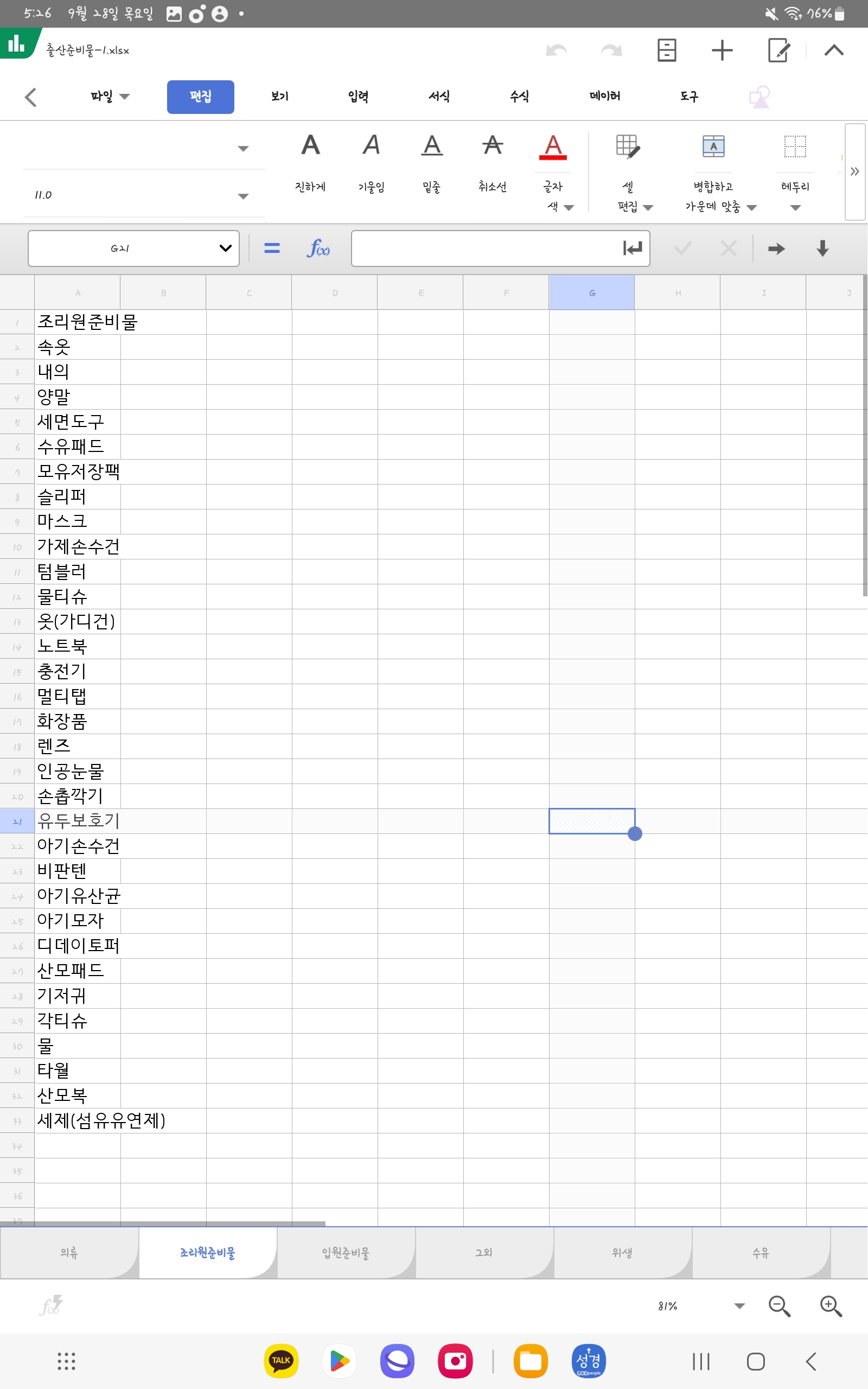868x1389 pixels.
Task: Click the zoom out magnifier icon
Action: click(x=779, y=1306)
